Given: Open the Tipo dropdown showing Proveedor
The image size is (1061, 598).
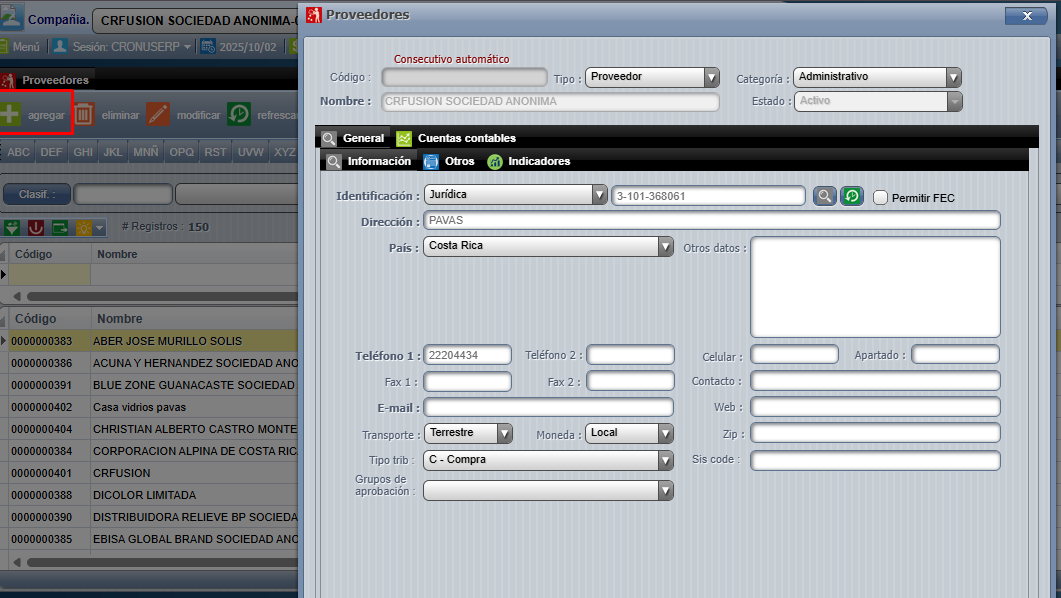Looking at the screenshot, I should [652, 77].
